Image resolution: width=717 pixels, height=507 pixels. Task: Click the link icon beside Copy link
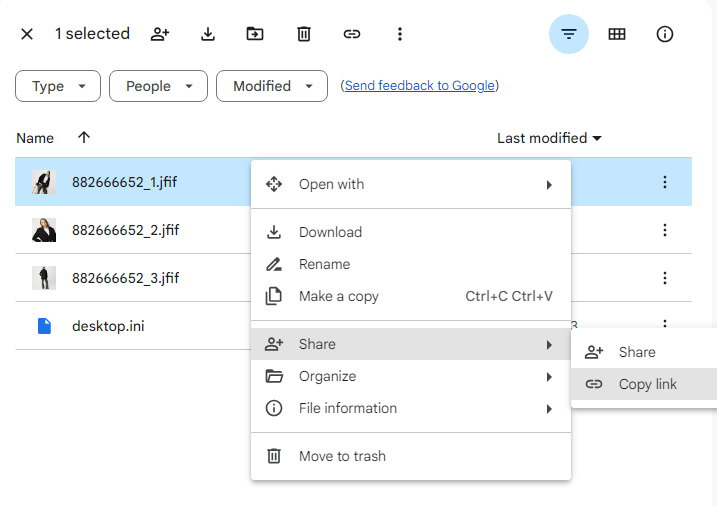594,384
